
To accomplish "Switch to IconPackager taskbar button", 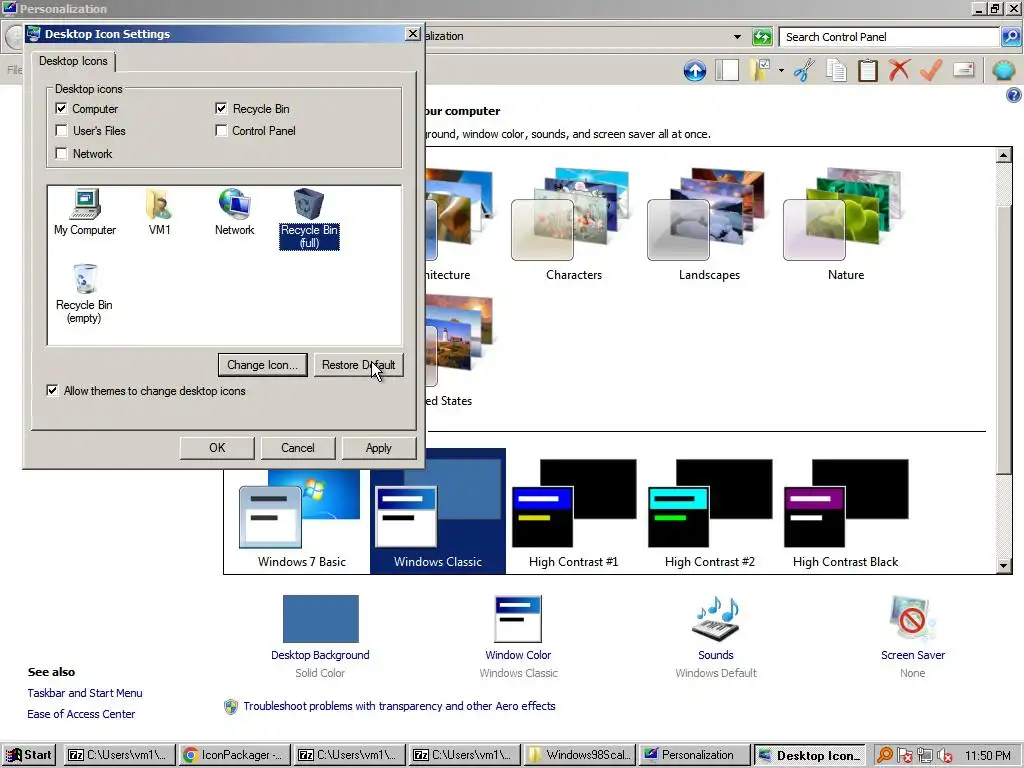I will pos(234,755).
